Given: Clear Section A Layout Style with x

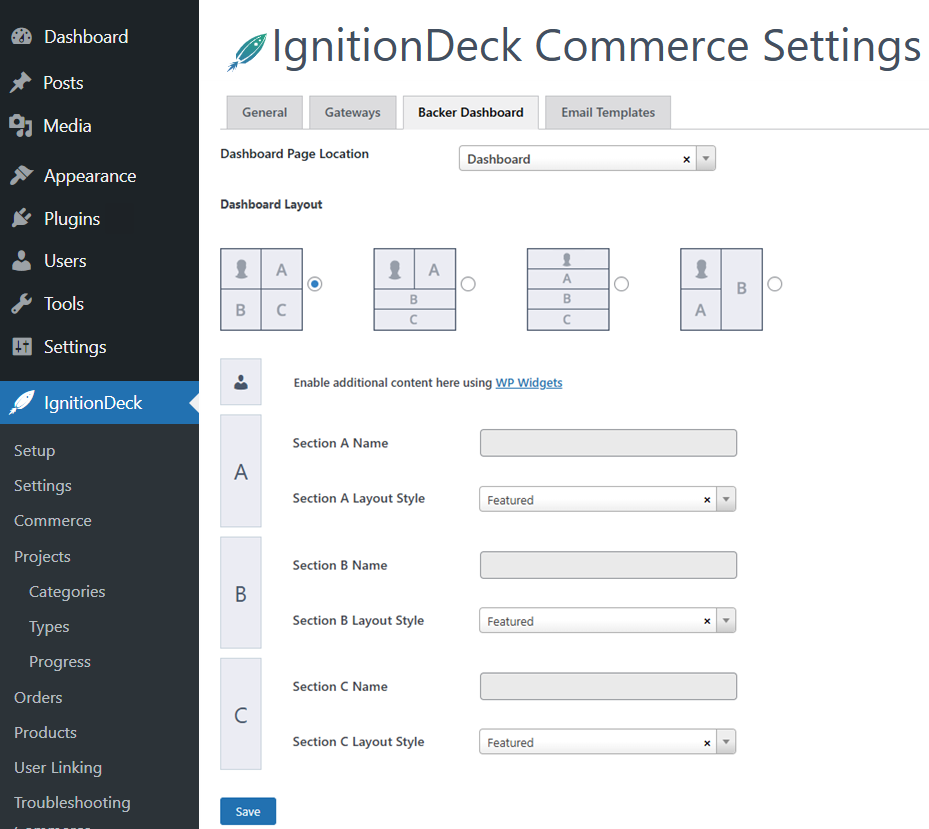Looking at the screenshot, I should (x=707, y=500).
